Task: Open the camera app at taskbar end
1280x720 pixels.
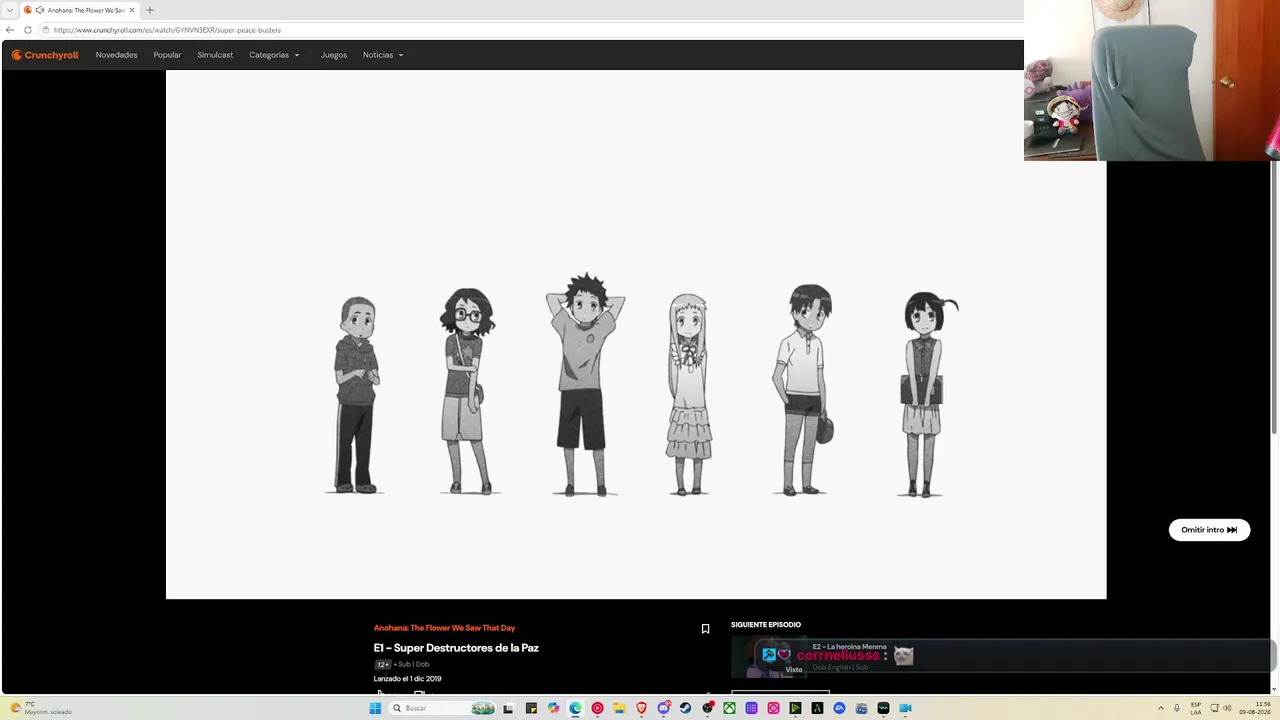Action: 905,708
